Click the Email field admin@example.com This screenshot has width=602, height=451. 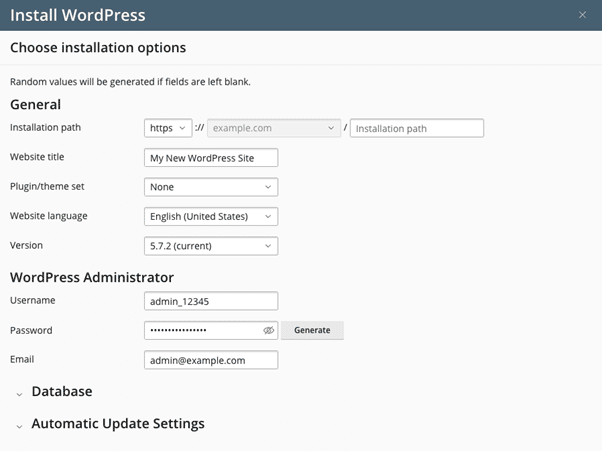pos(211,360)
